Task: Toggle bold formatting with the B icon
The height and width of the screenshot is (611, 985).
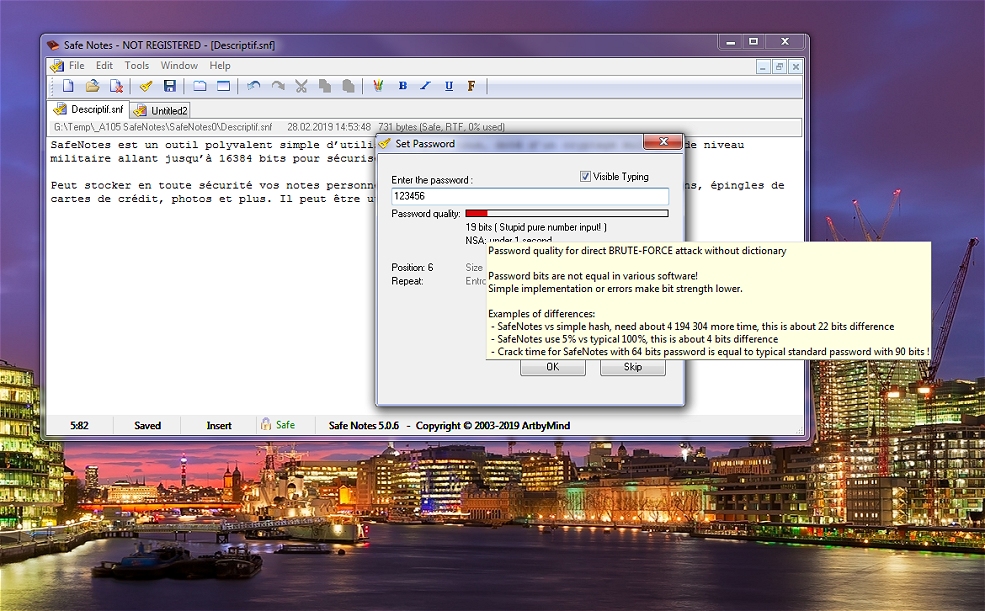Action: pos(403,86)
